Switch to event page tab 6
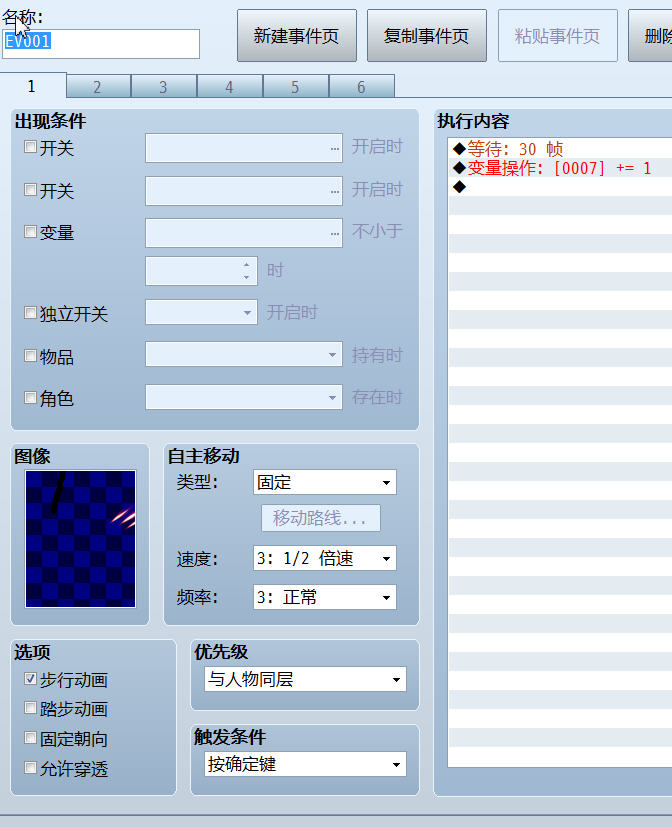The image size is (672, 827). (361, 87)
